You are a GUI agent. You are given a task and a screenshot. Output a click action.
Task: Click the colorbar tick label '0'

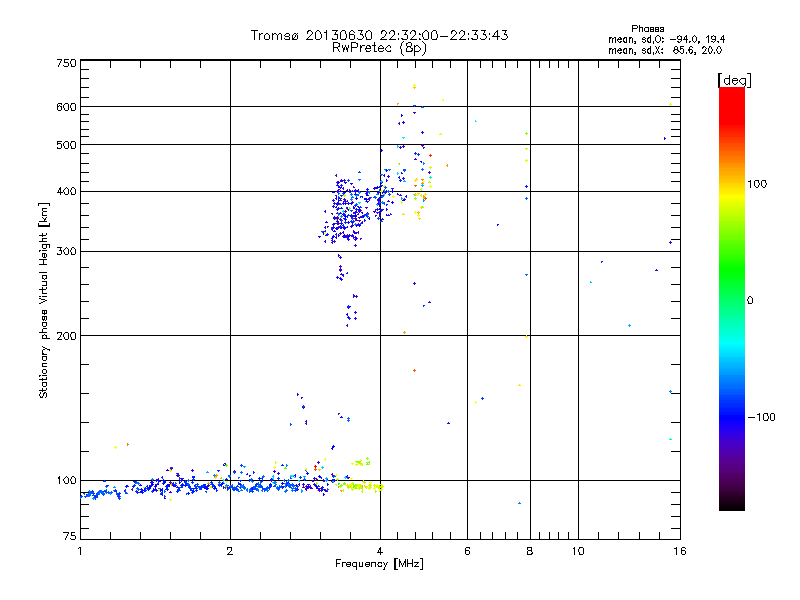coord(750,301)
